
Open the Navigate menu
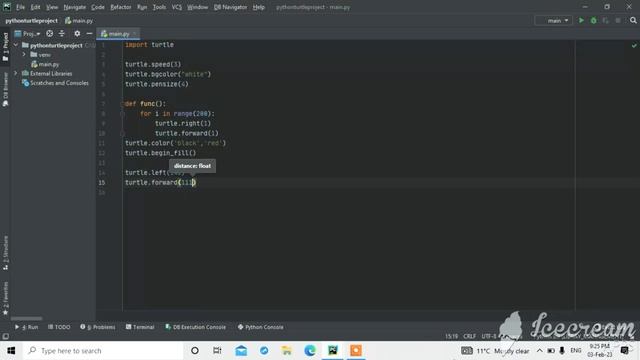tap(75, 7)
